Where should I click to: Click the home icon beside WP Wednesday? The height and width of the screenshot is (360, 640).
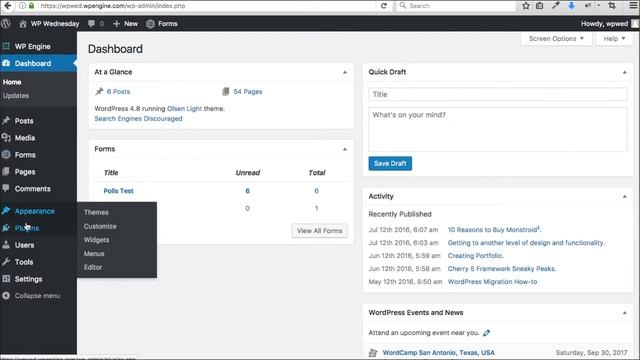click(x=23, y=24)
